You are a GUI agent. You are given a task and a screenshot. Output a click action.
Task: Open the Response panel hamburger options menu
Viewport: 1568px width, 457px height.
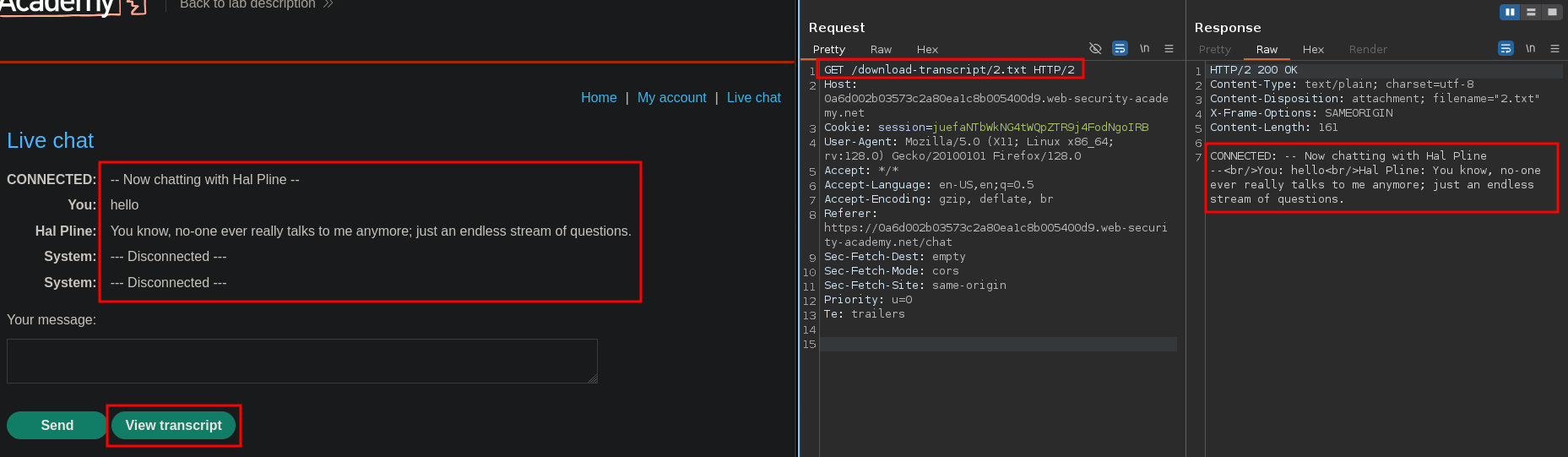point(1554,49)
